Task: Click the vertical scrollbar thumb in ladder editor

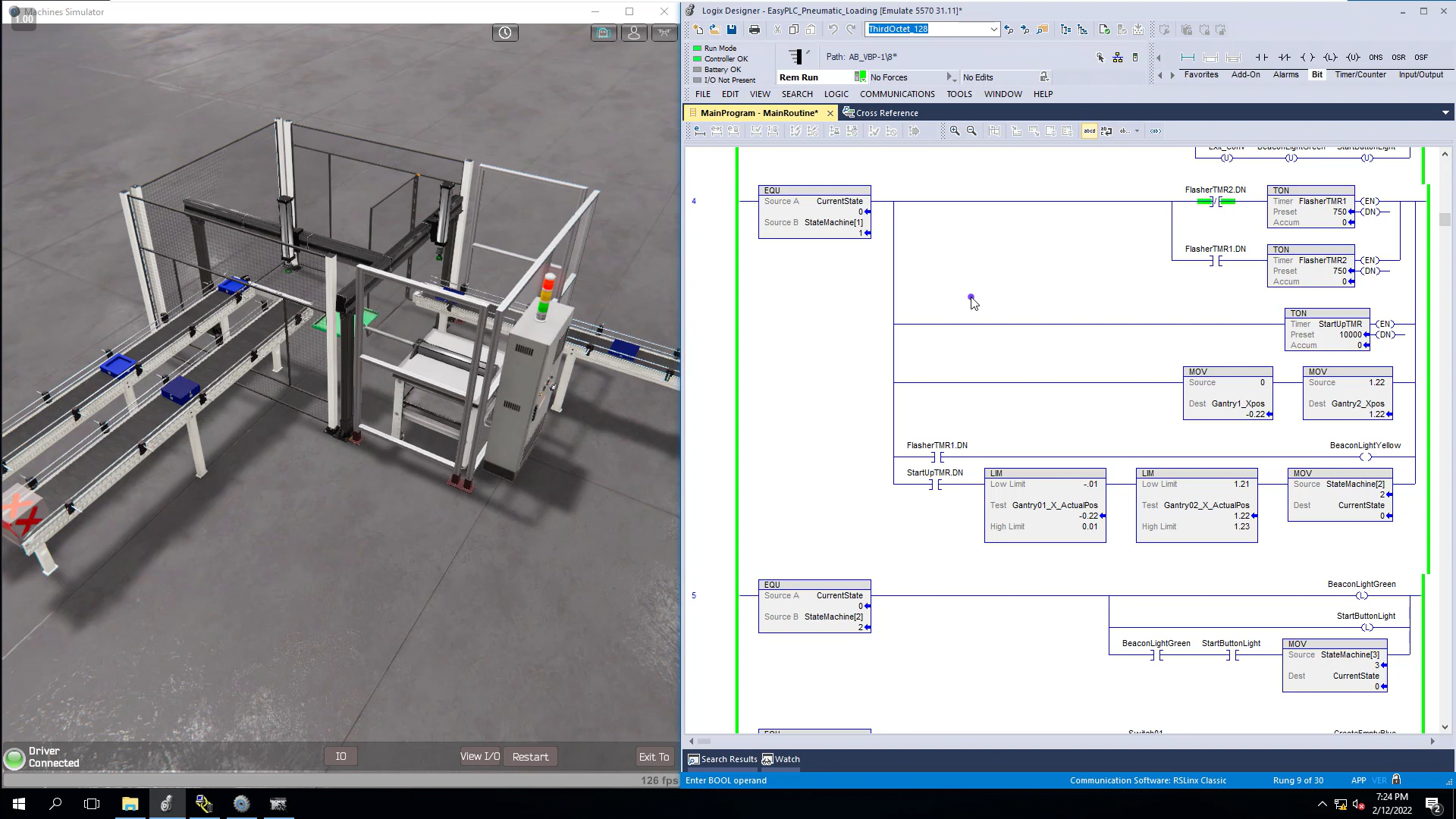Action: coord(1445,220)
